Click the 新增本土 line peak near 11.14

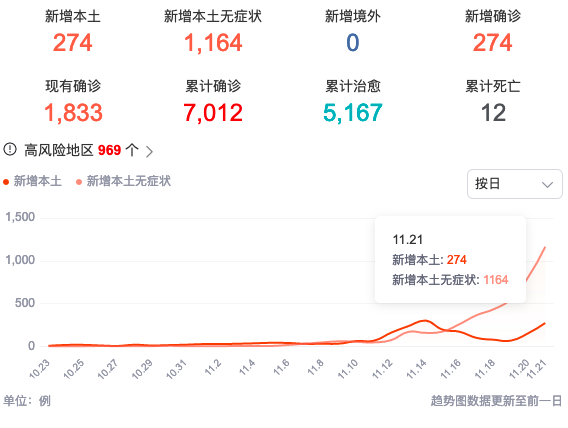pos(425,320)
